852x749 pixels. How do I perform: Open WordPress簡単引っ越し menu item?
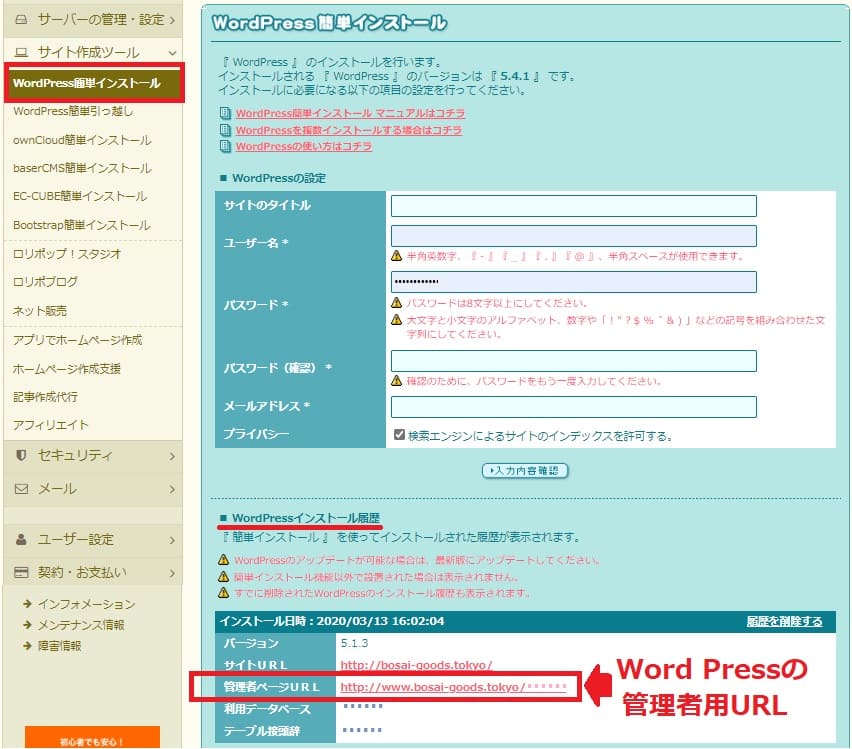73,111
